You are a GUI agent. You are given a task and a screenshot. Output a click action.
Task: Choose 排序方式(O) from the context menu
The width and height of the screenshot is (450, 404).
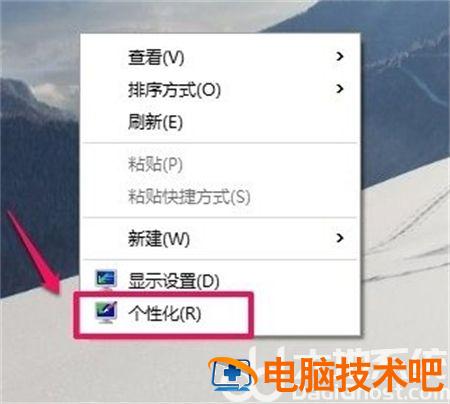(220, 89)
